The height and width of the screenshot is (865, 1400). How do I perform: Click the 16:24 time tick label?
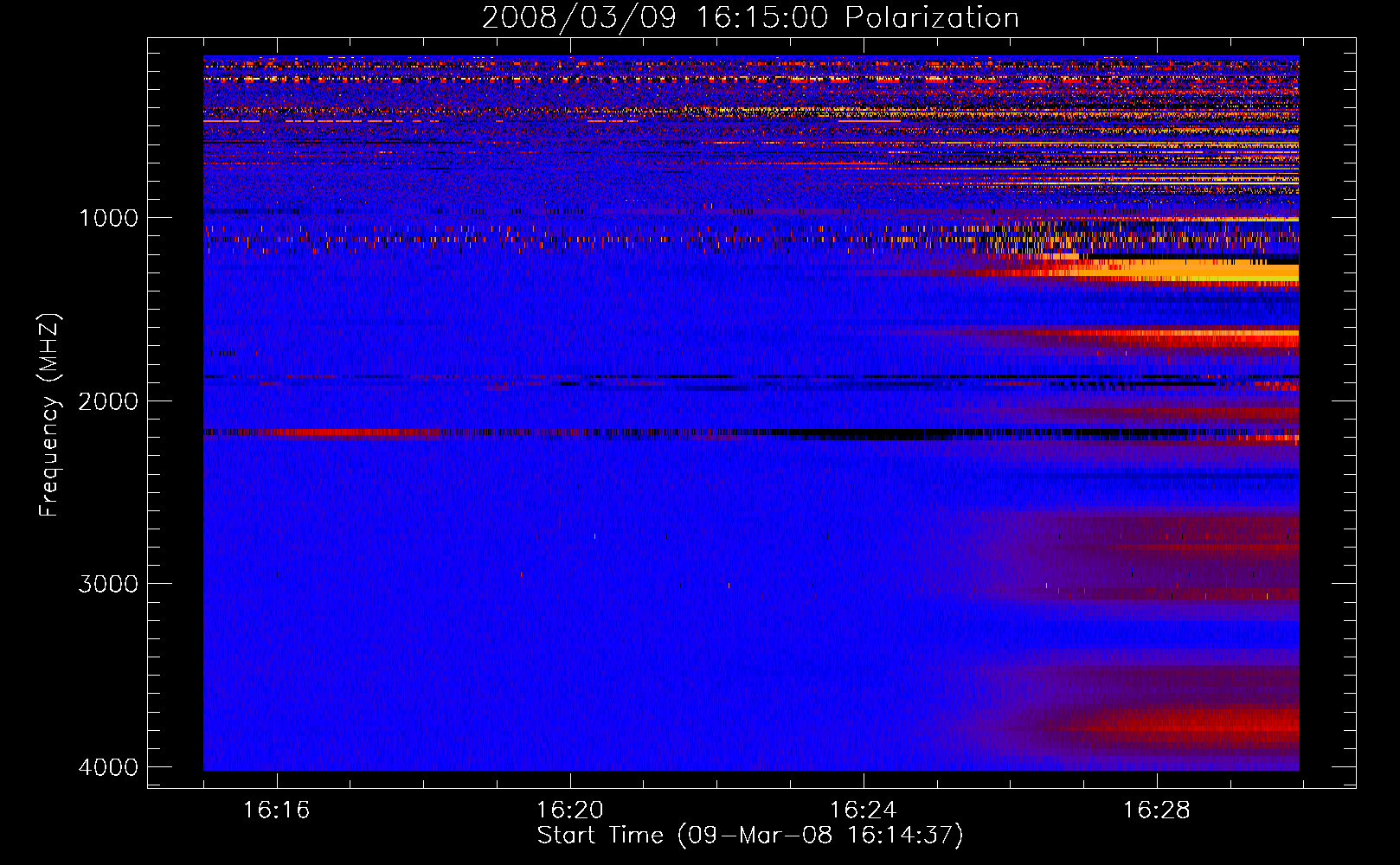point(863,811)
